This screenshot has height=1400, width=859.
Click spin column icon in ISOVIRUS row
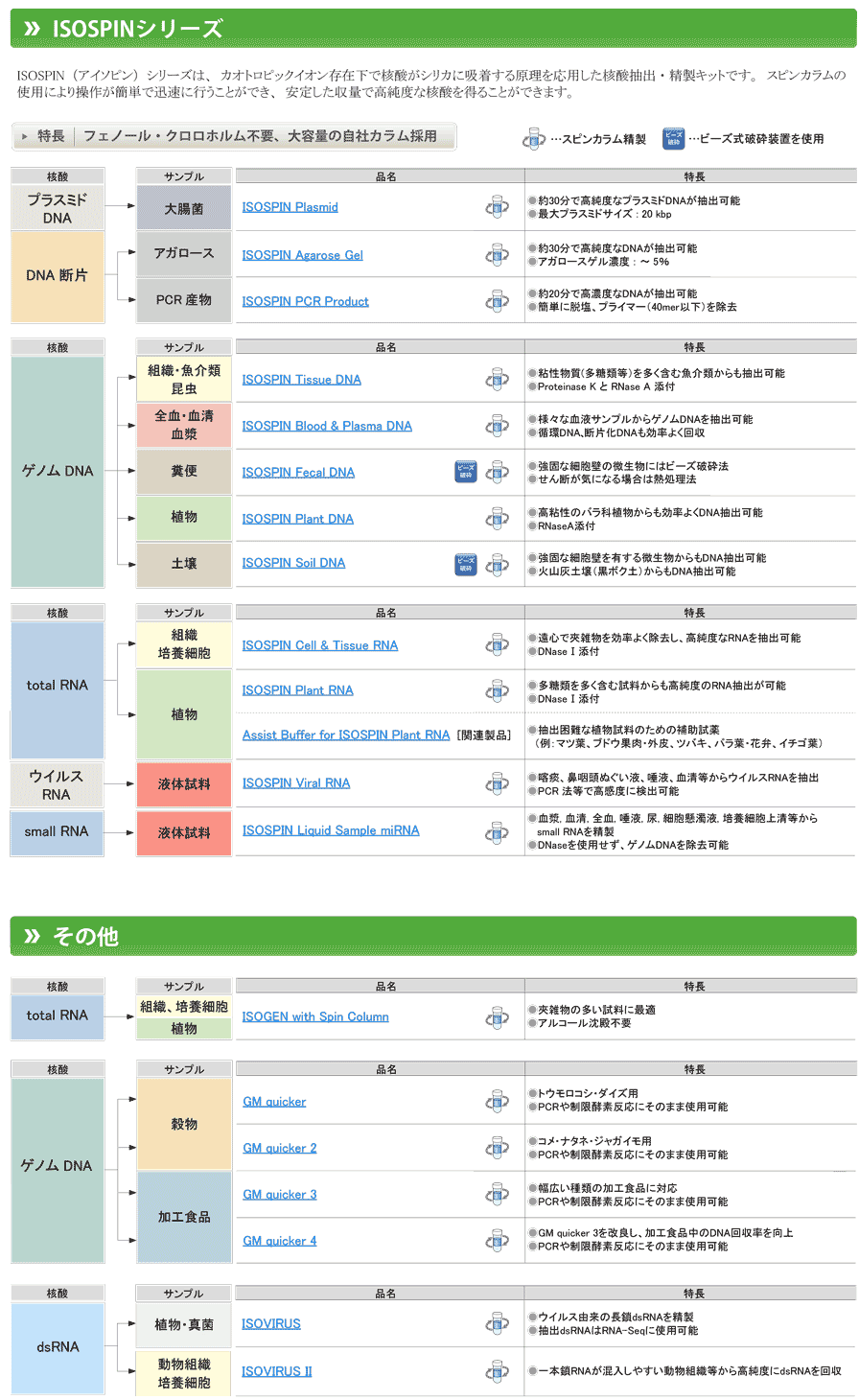[x=497, y=1323]
